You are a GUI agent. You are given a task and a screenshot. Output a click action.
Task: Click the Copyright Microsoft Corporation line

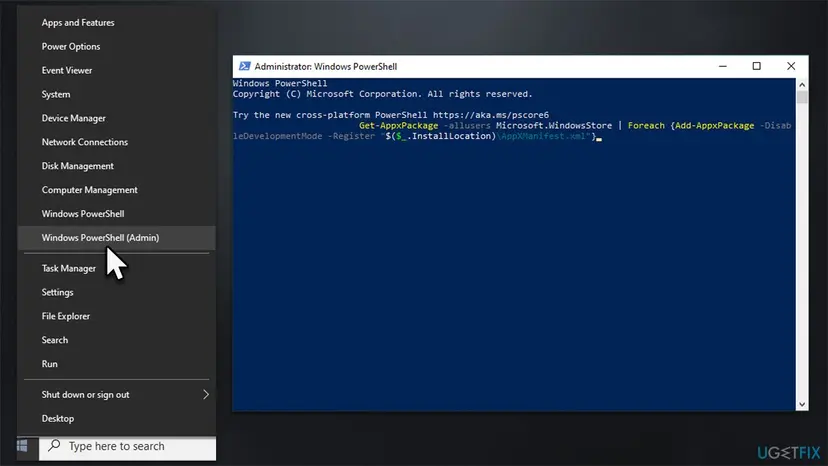coord(382,94)
